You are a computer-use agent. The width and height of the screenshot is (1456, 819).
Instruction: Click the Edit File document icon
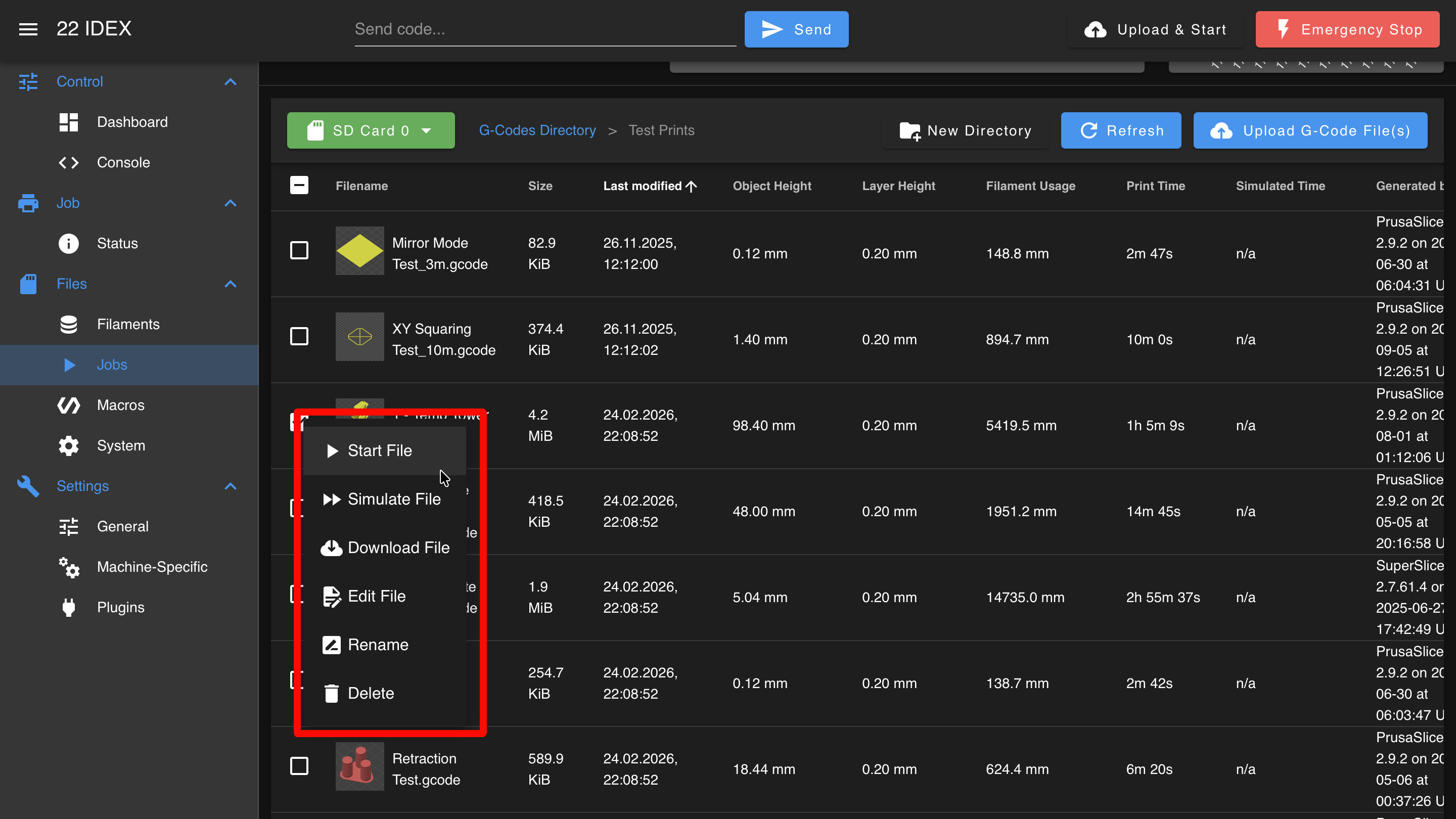click(332, 597)
